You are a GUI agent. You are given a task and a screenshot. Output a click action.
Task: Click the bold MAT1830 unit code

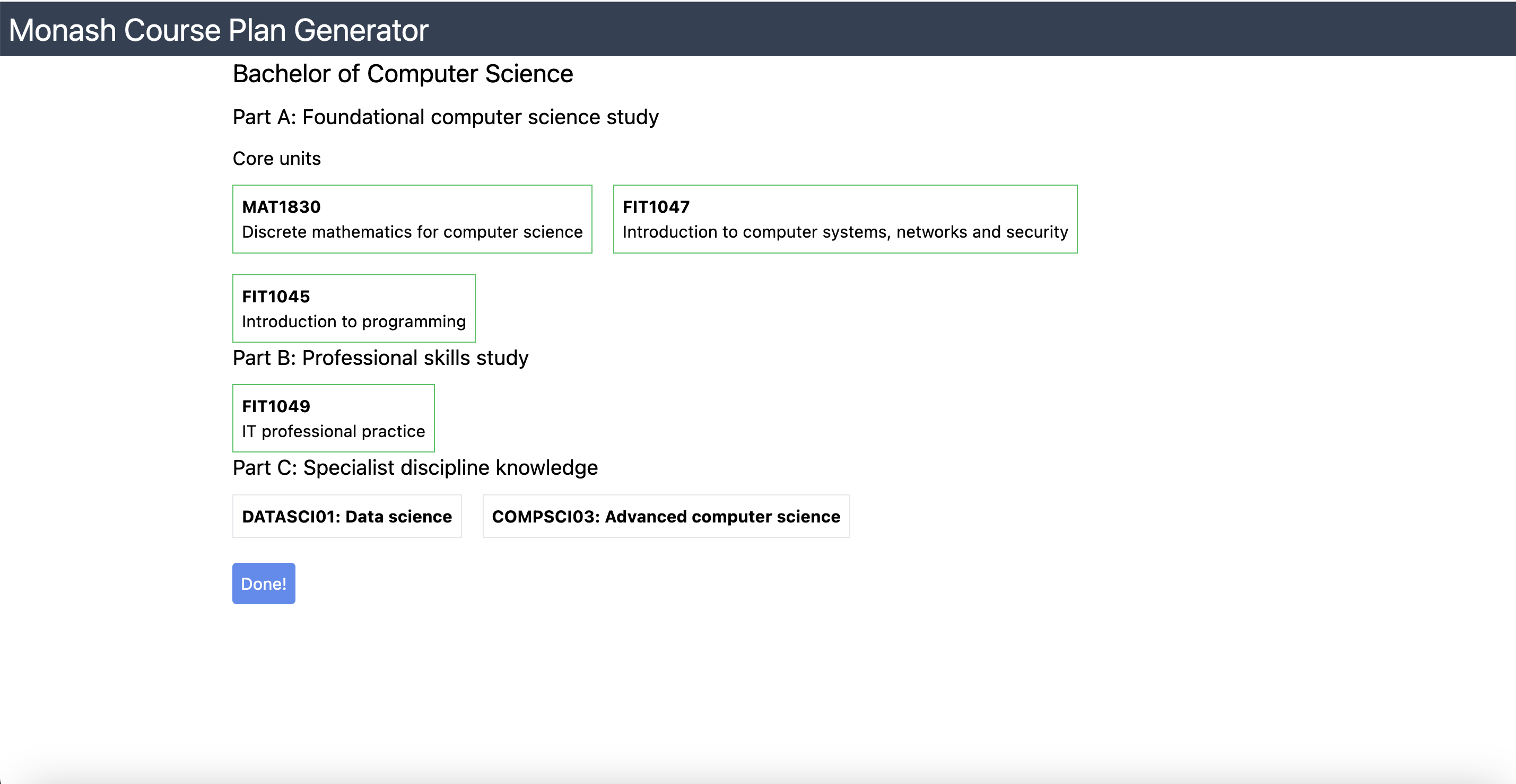click(x=281, y=206)
